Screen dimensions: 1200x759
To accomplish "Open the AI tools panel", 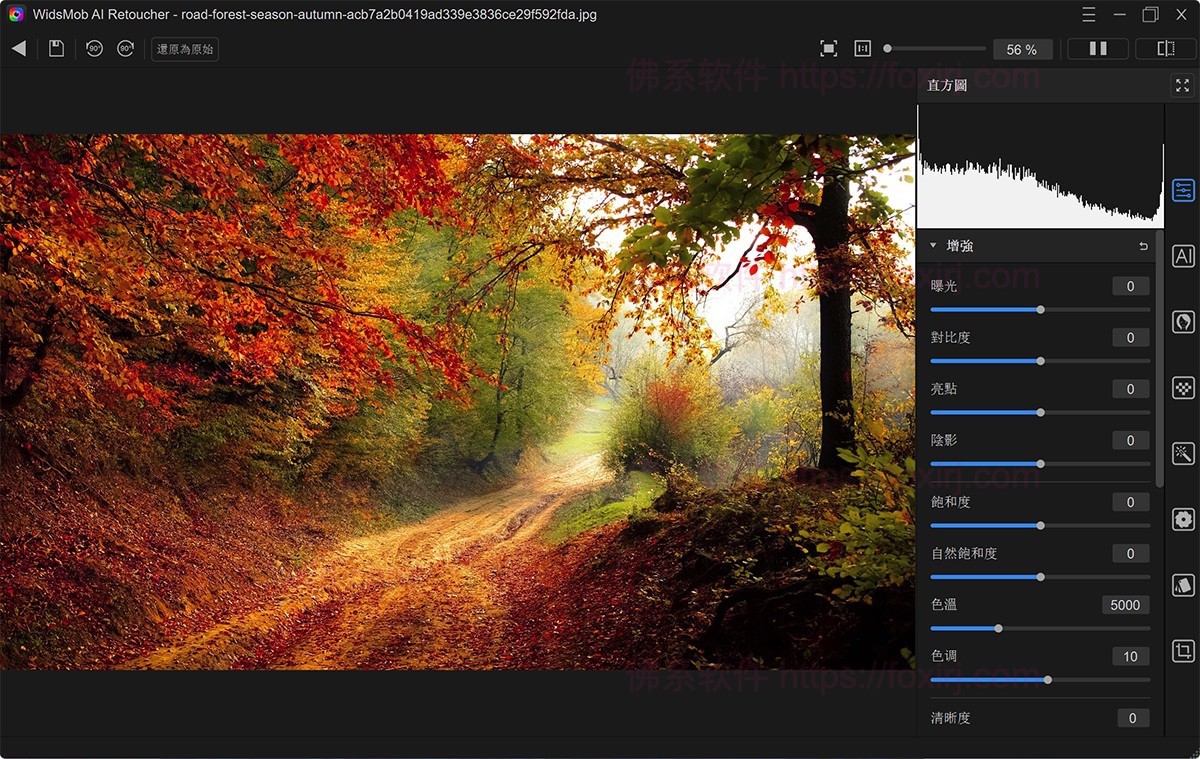I will pos(1183,256).
